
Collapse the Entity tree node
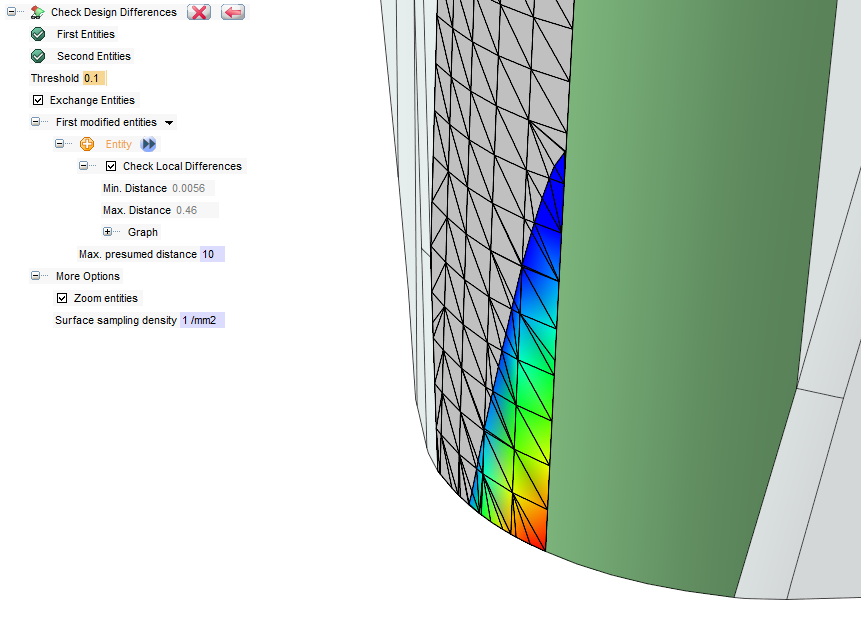[59, 144]
